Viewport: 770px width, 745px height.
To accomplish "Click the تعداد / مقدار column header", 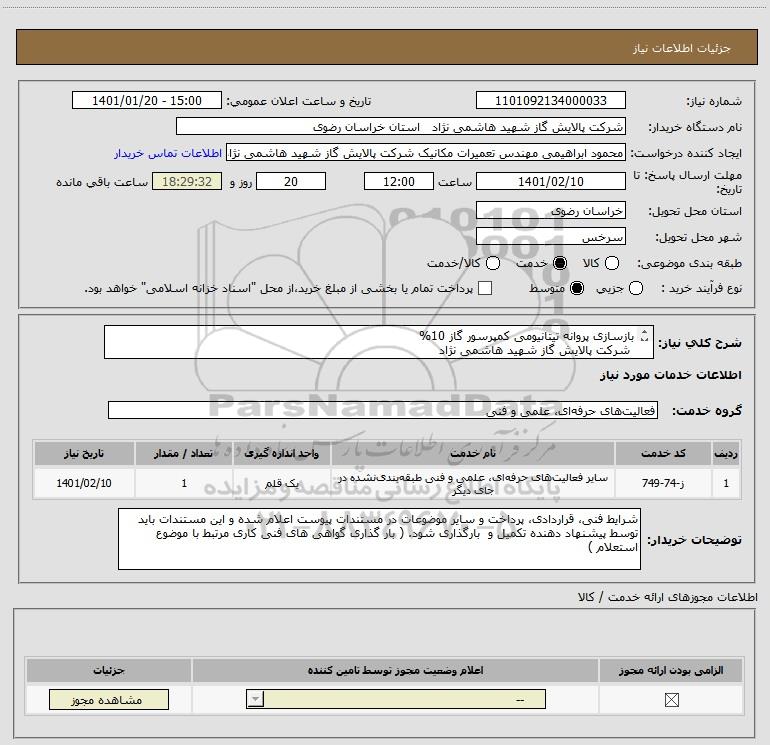I will click(184, 453).
